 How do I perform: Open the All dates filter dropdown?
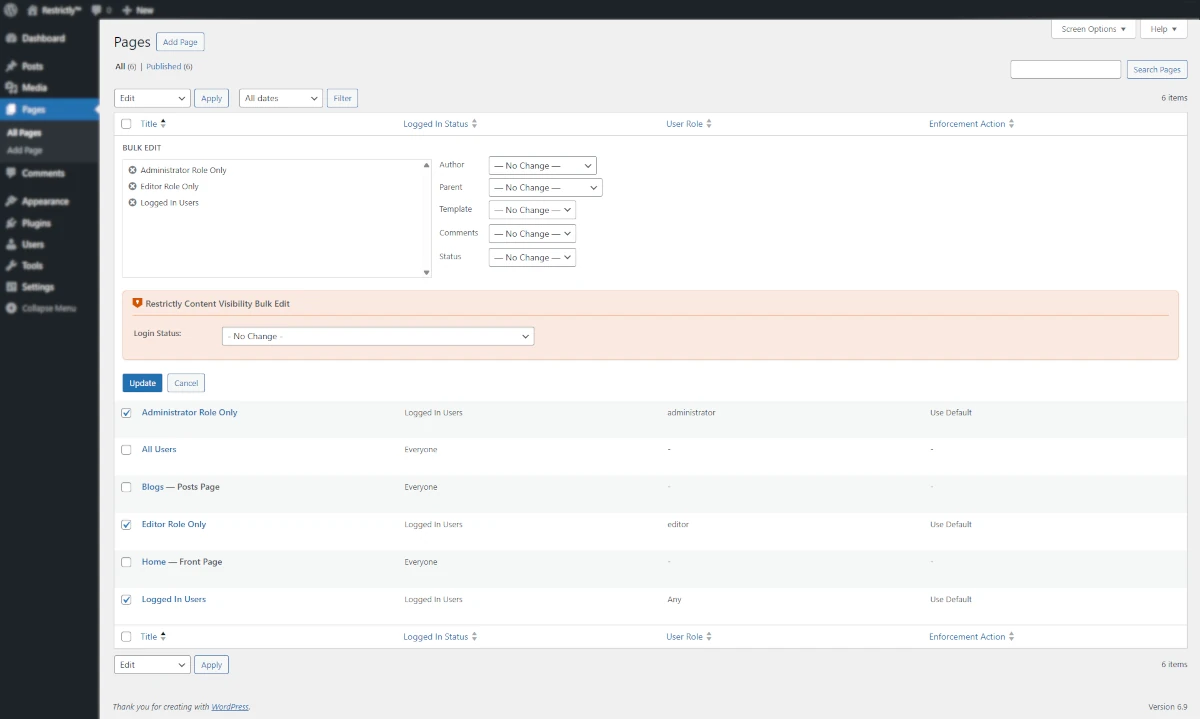(280, 98)
